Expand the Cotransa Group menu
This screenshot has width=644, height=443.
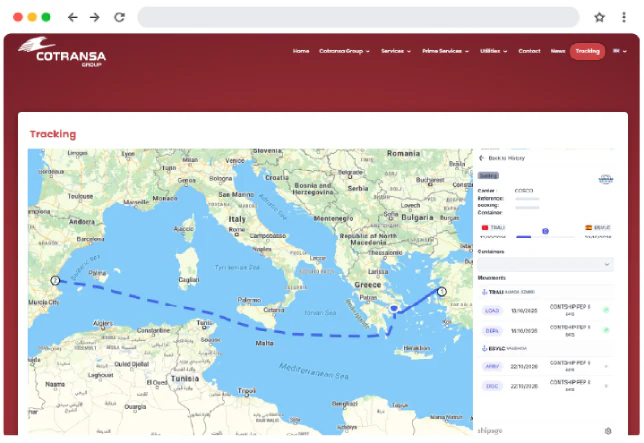344,51
